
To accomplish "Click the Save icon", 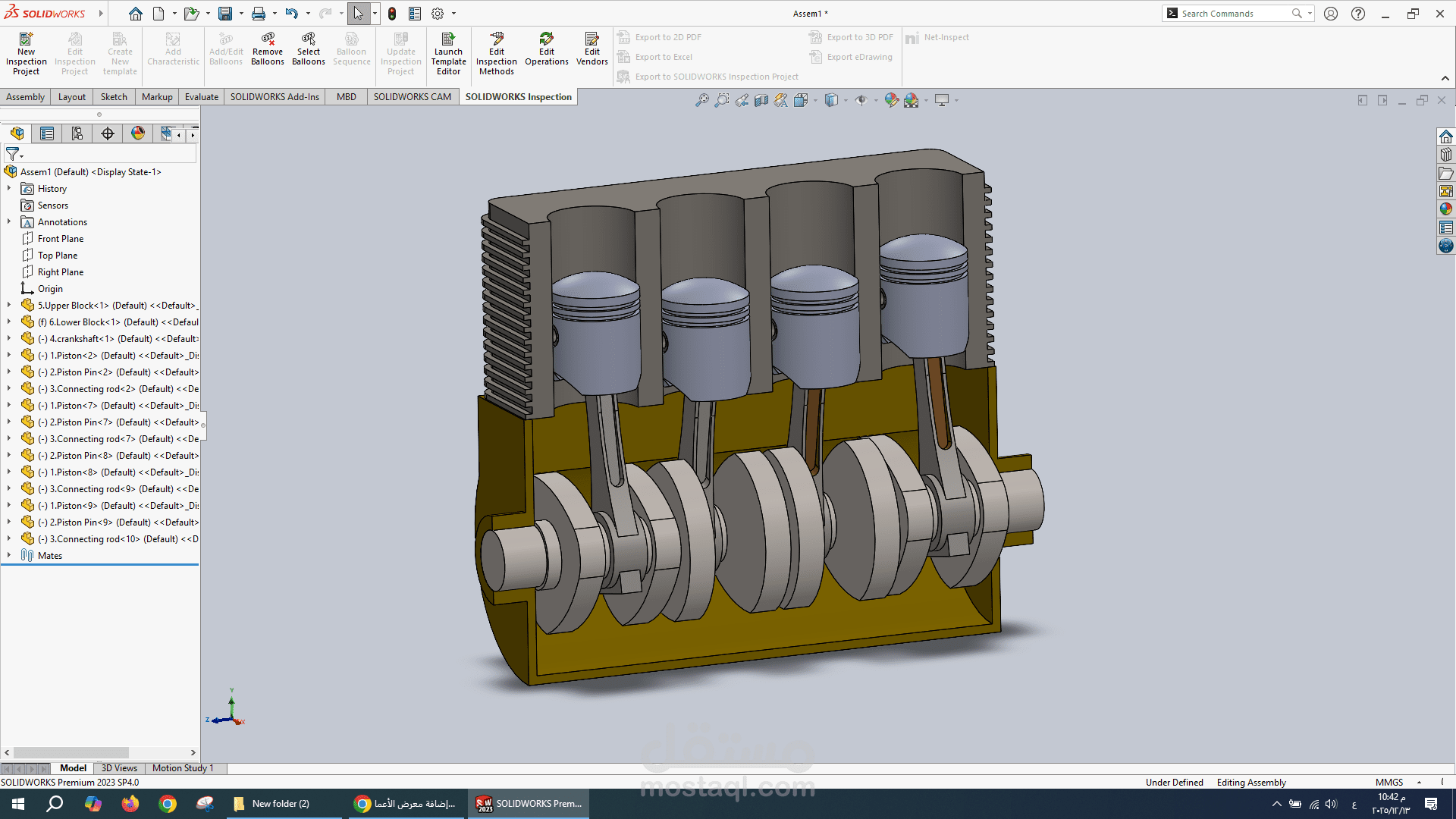I will pyautogui.click(x=225, y=14).
